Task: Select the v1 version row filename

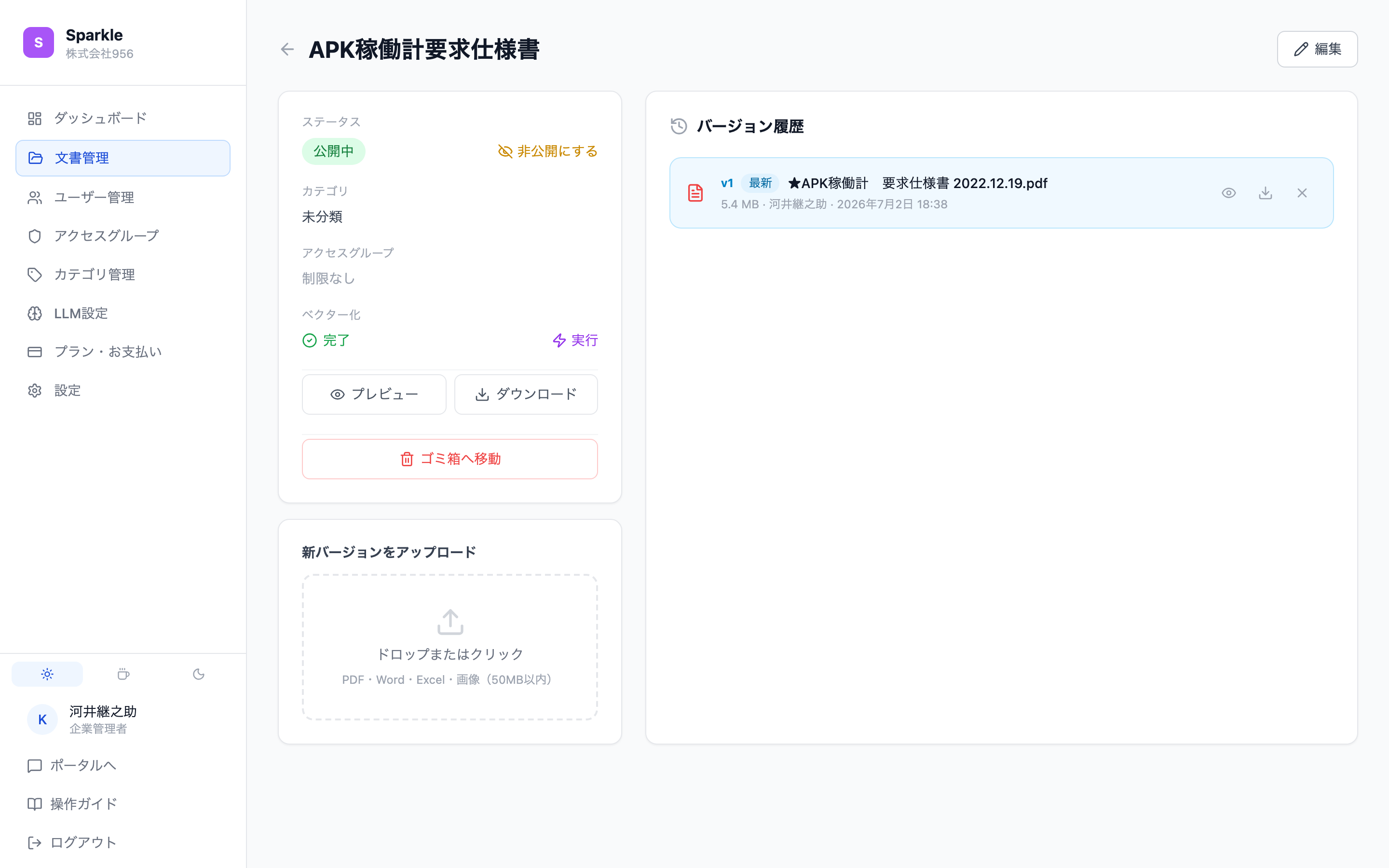Action: click(918, 183)
